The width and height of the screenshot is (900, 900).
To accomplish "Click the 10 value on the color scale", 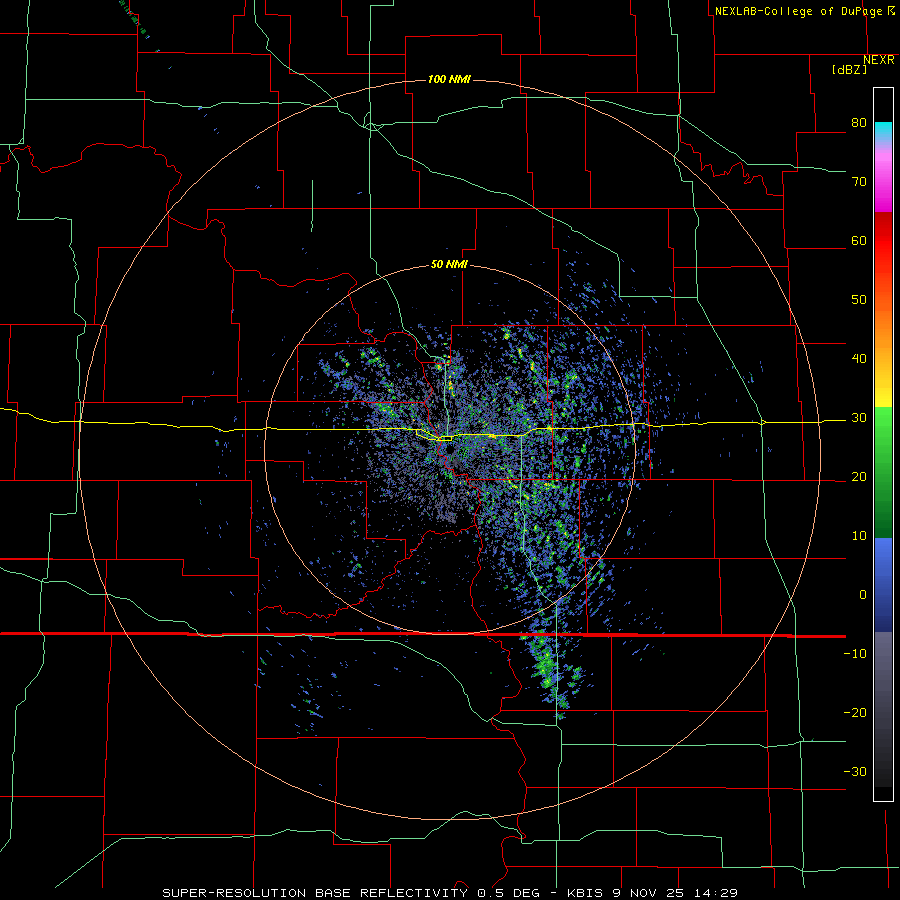I will (859, 536).
